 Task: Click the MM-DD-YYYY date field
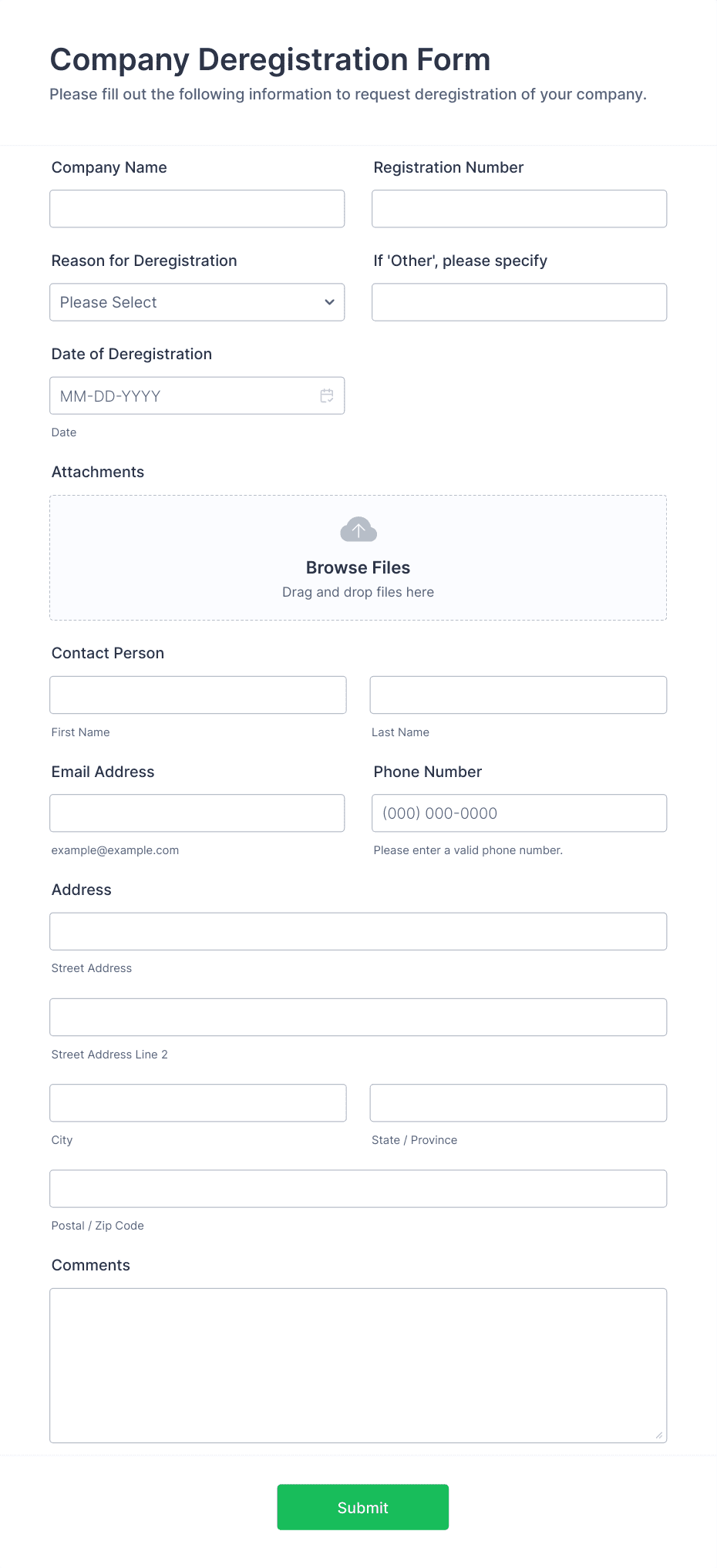(x=197, y=395)
